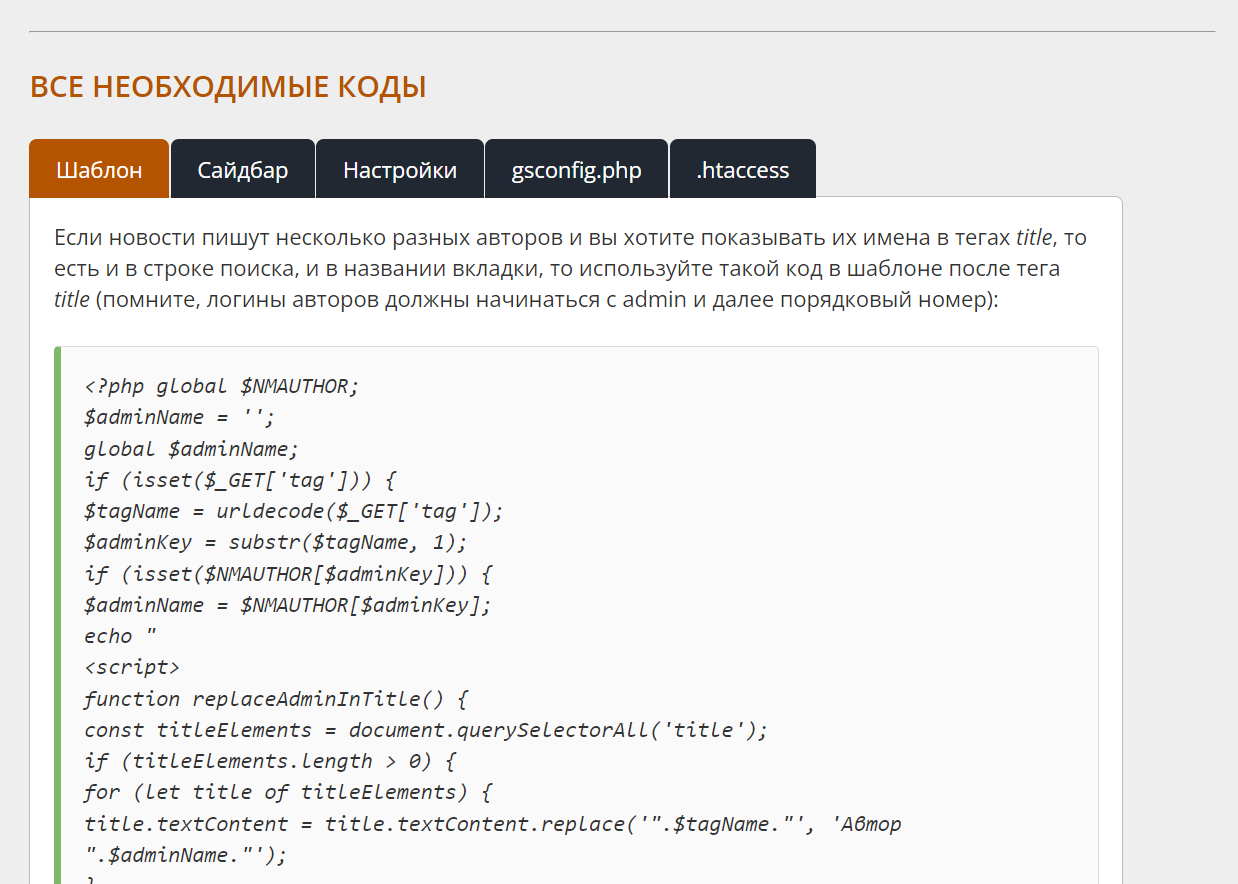This screenshot has height=884, width=1238.
Task: Click code line '$tagName = urldecode($_GET...'
Action: (294, 511)
